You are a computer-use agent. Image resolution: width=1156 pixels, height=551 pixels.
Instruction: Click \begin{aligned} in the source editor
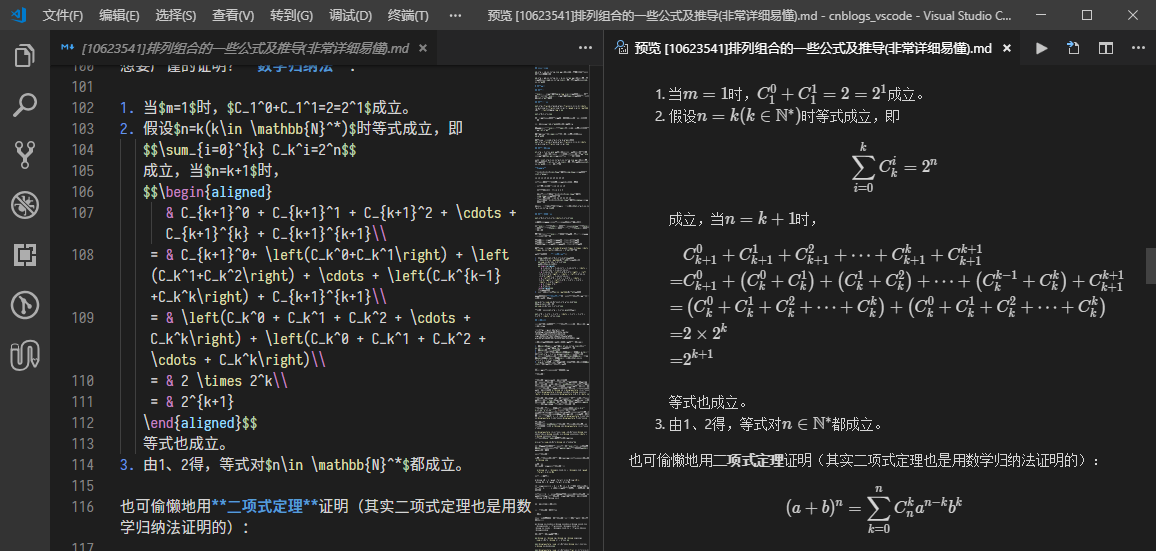tap(215, 192)
